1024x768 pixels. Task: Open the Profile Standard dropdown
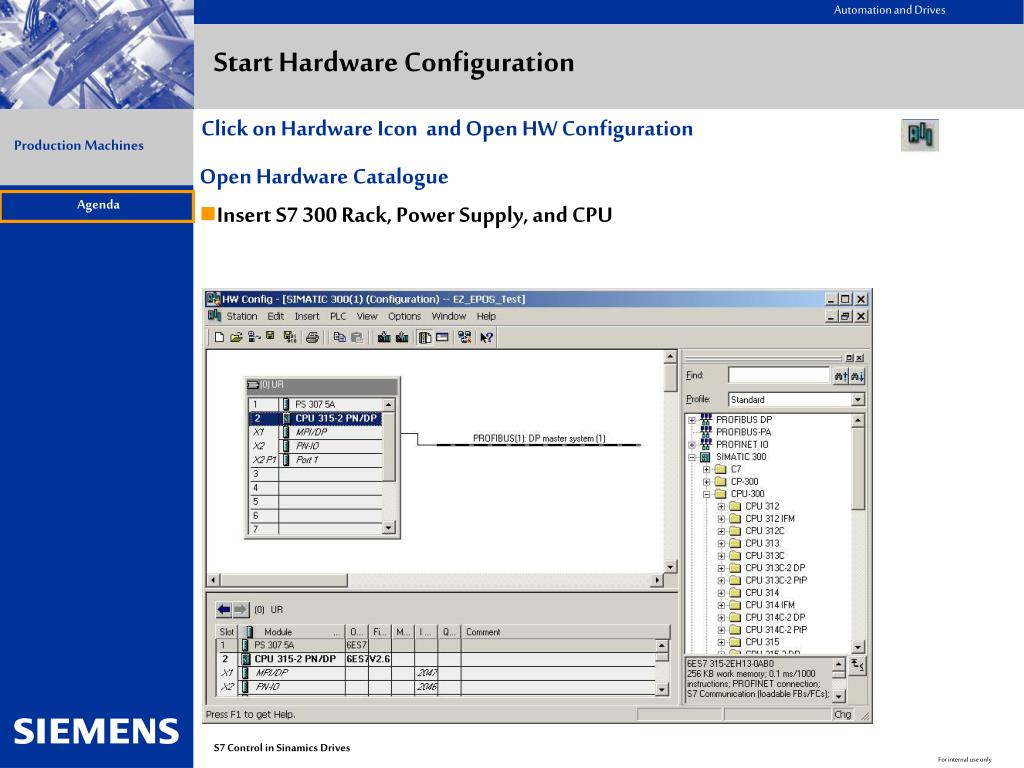point(858,399)
